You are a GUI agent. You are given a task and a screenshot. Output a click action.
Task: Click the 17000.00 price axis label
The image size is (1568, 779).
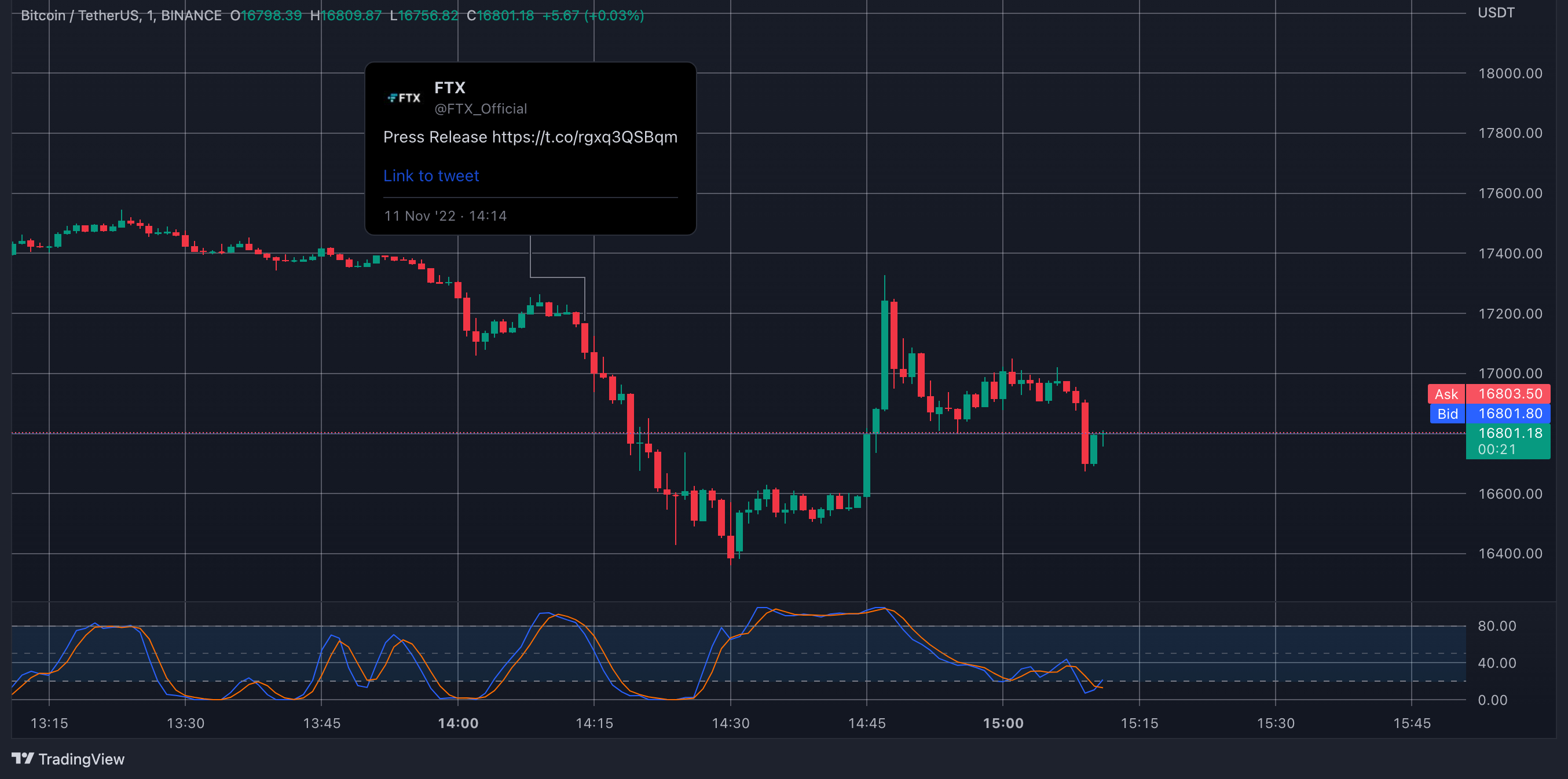tap(1510, 374)
